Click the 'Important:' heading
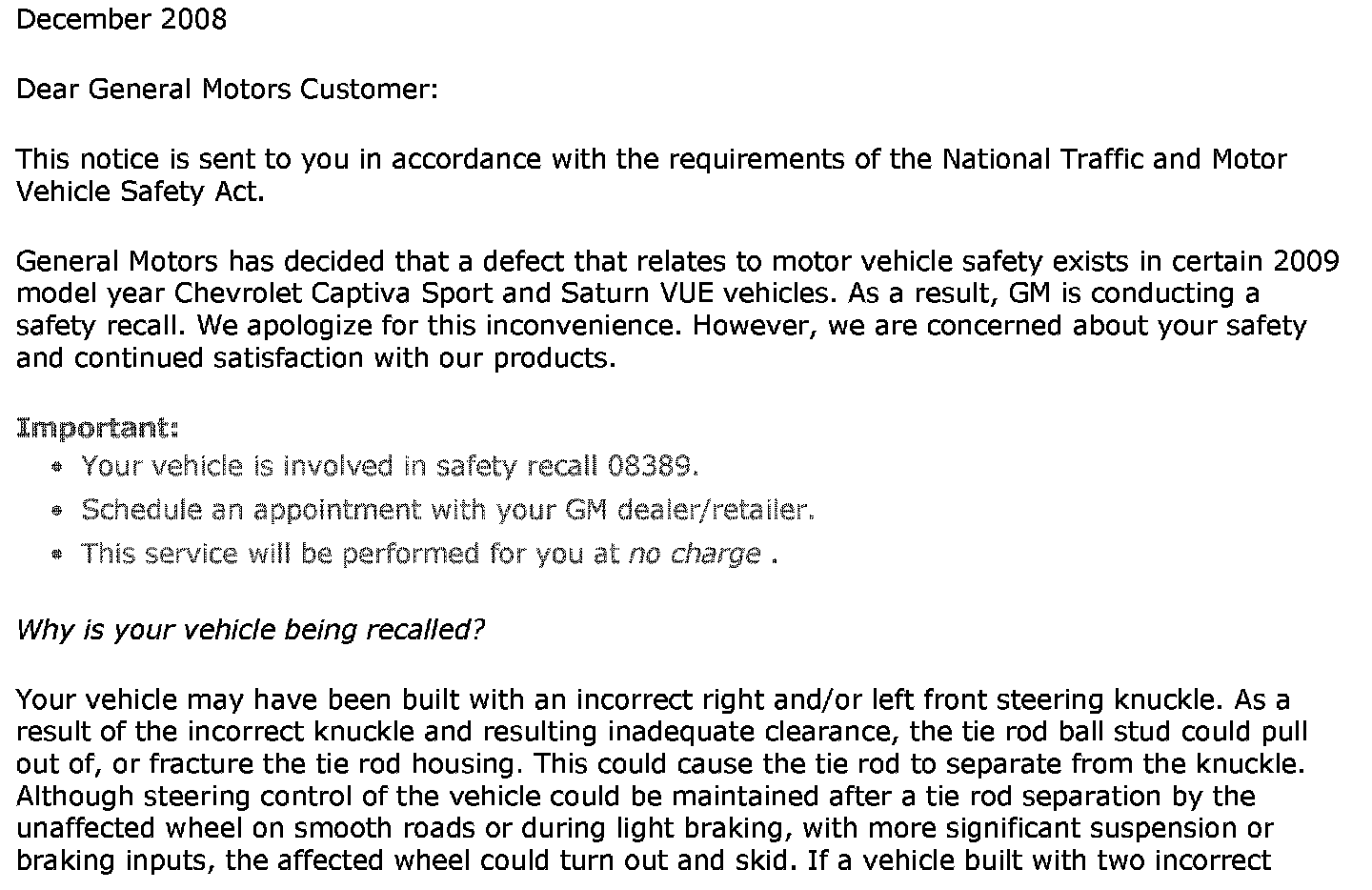The width and height of the screenshot is (1372, 890). pos(97,429)
